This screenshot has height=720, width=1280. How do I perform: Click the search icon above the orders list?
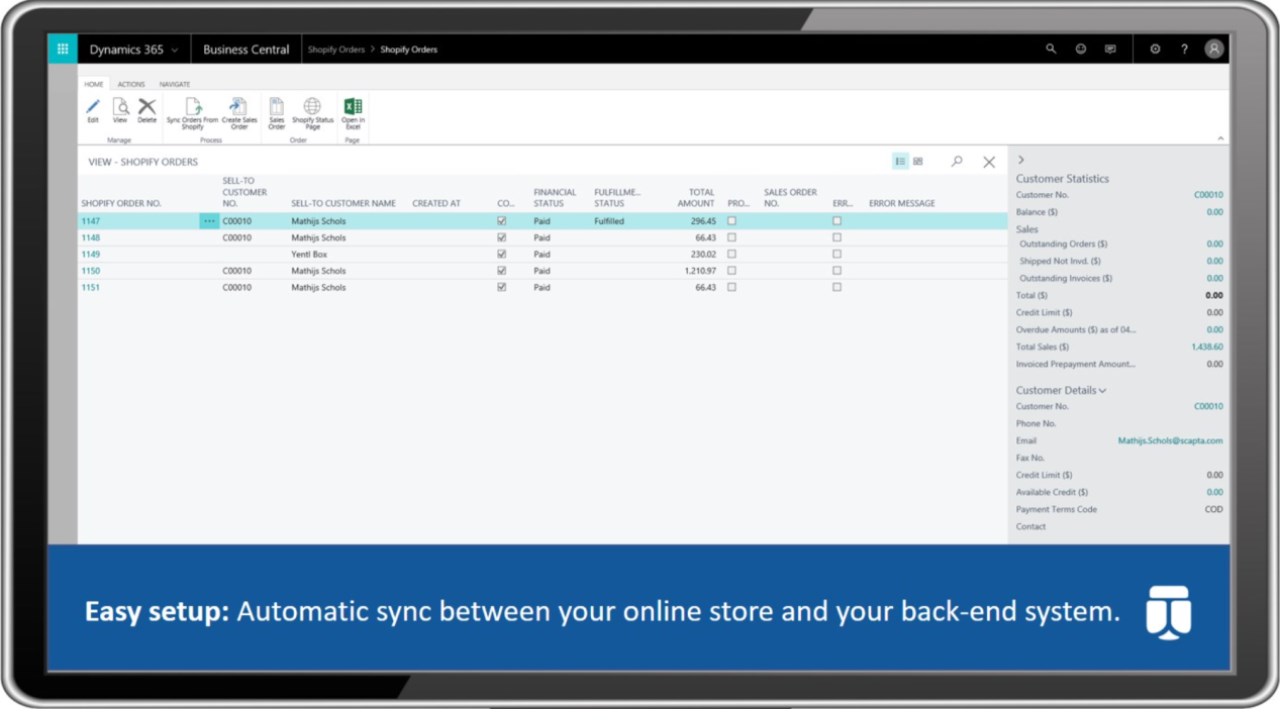pos(957,161)
